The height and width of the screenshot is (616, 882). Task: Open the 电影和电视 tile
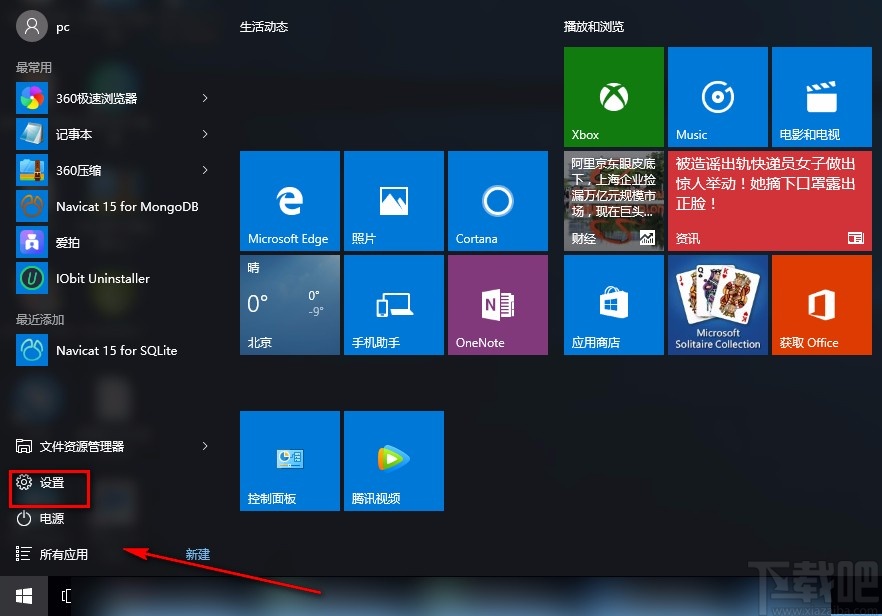(821, 96)
